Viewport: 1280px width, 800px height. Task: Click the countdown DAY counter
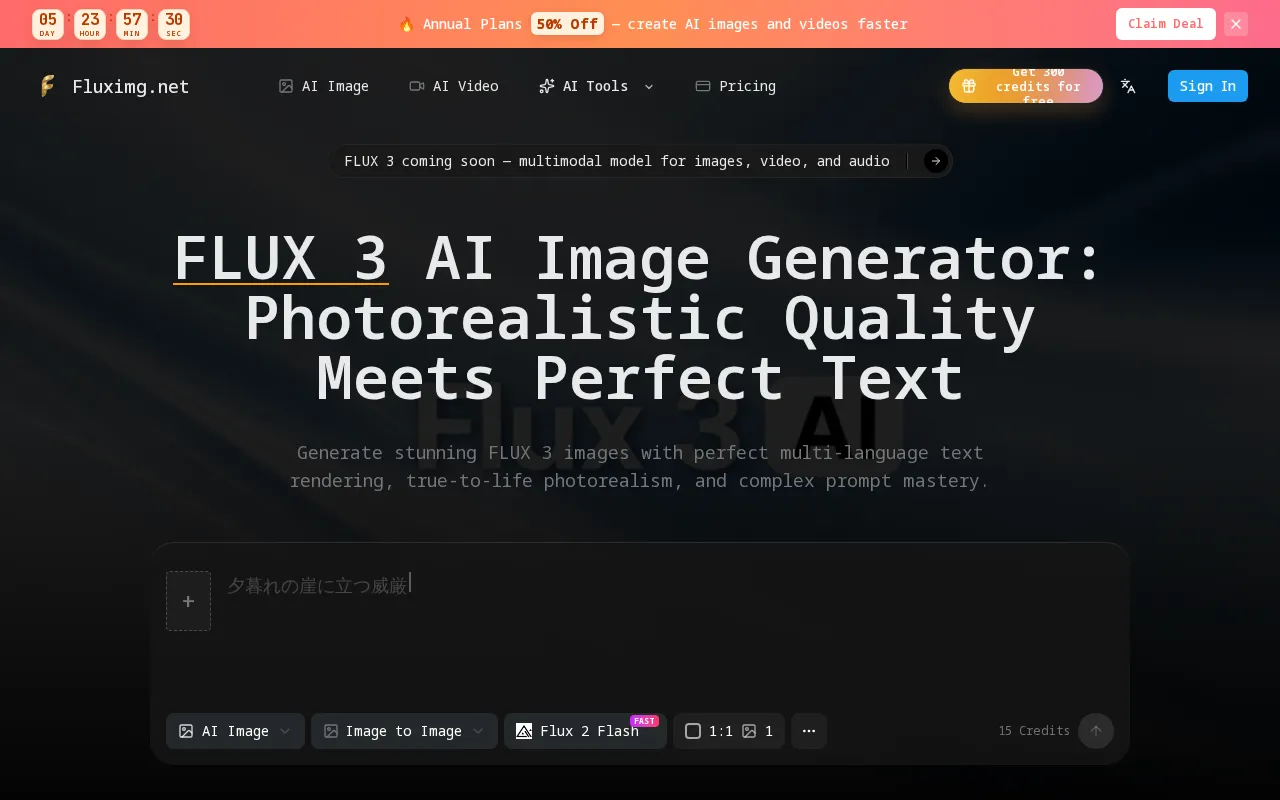[x=48, y=24]
